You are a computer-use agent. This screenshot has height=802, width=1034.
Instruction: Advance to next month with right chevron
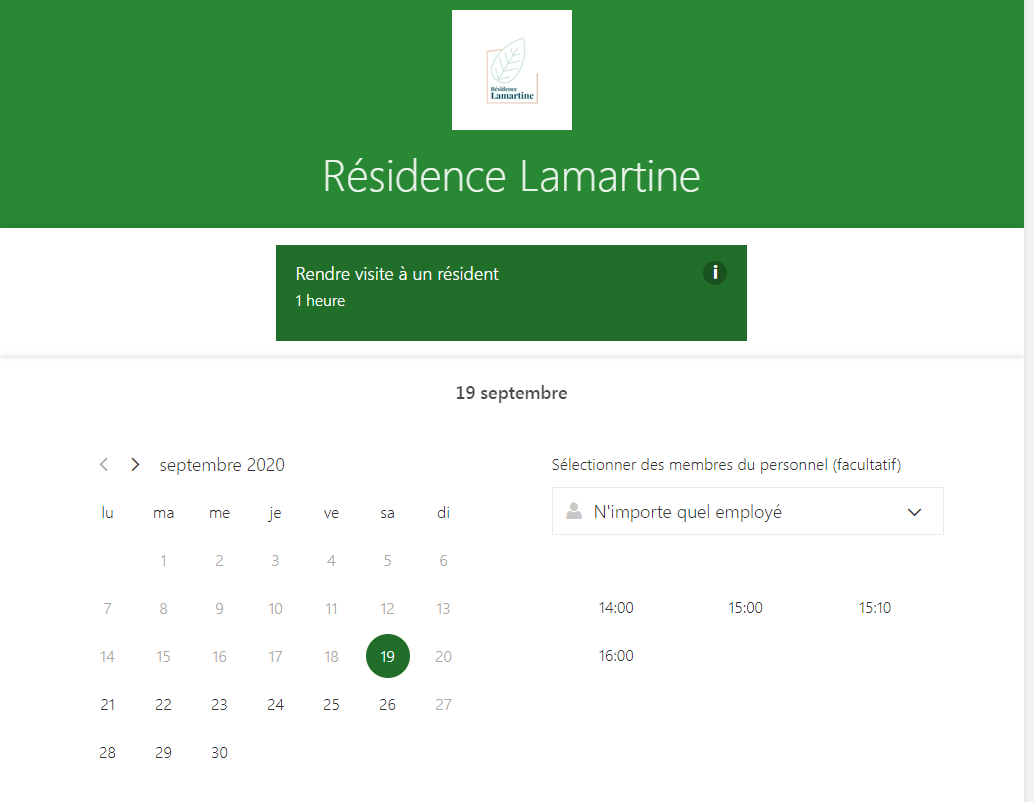coord(135,464)
